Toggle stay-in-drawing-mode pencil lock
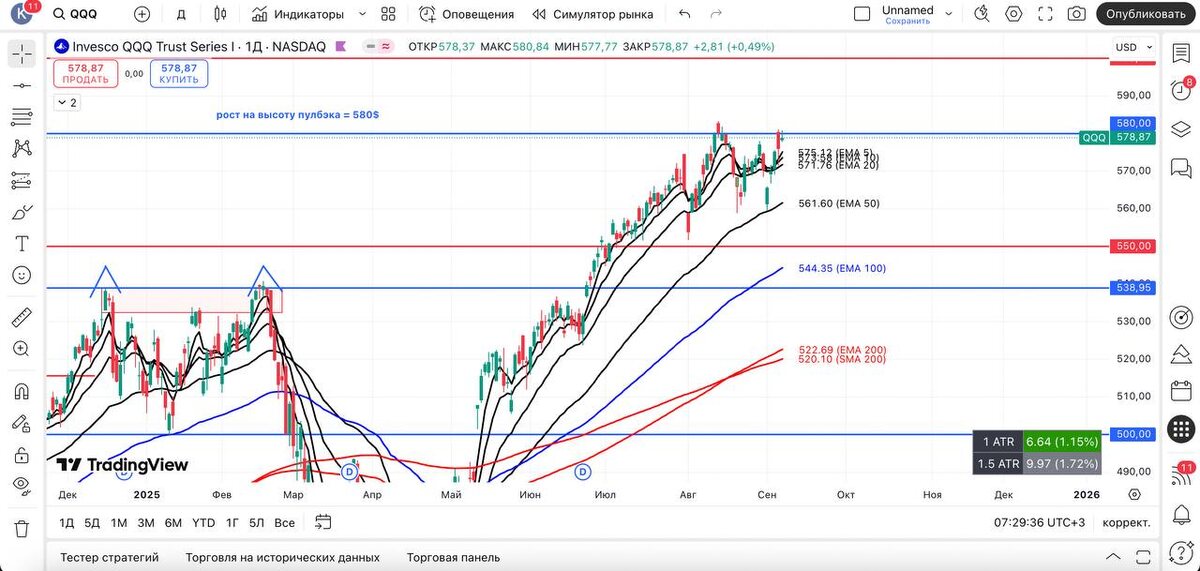Screen dimensions: 1200x571 (21, 422)
